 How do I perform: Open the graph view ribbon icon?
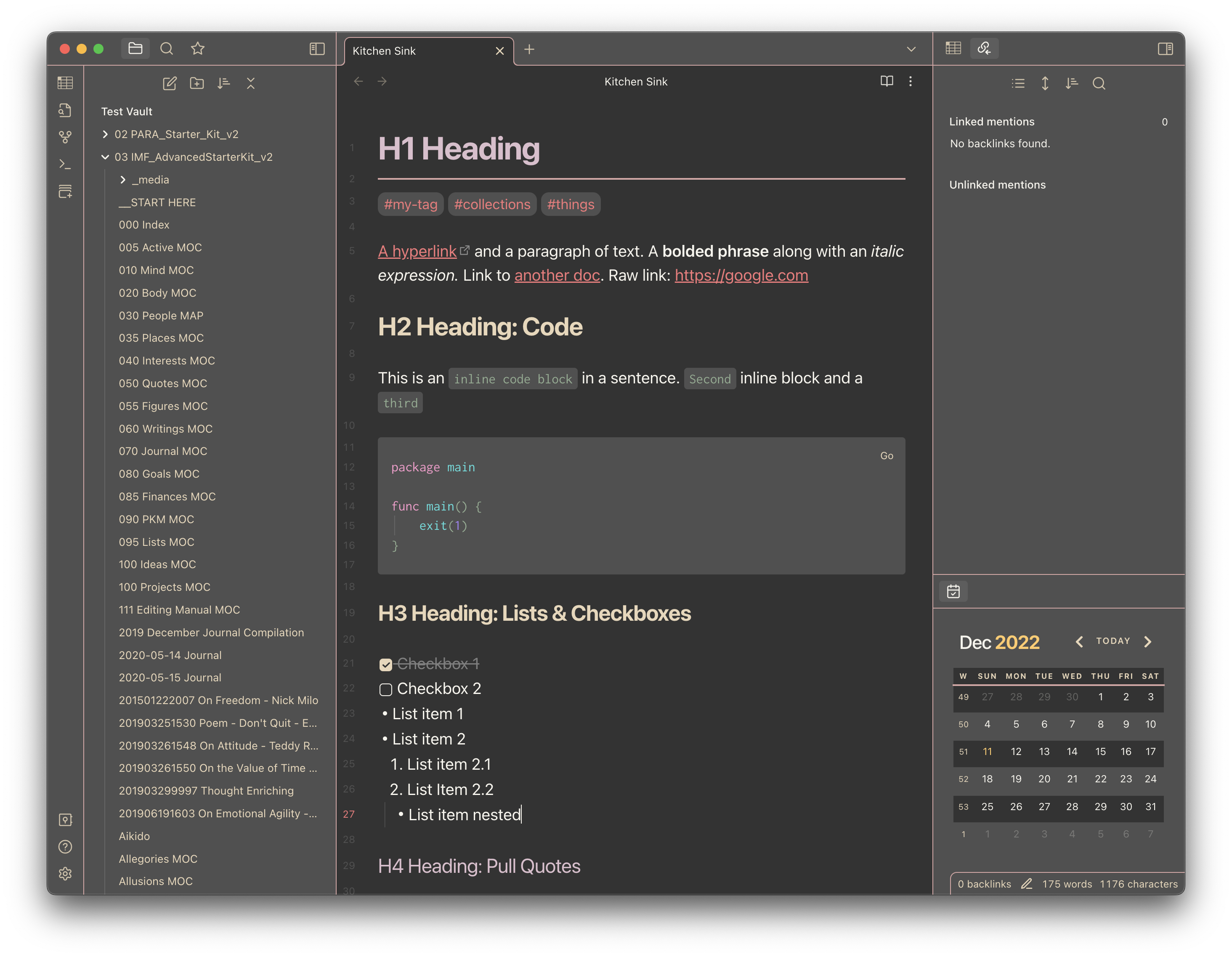point(66,137)
